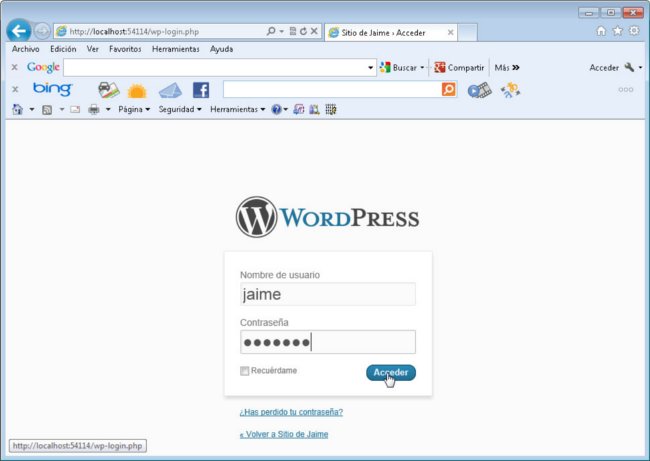This screenshot has width=650, height=461.
Task: Click the orange Bing search button
Action: click(x=449, y=89)
